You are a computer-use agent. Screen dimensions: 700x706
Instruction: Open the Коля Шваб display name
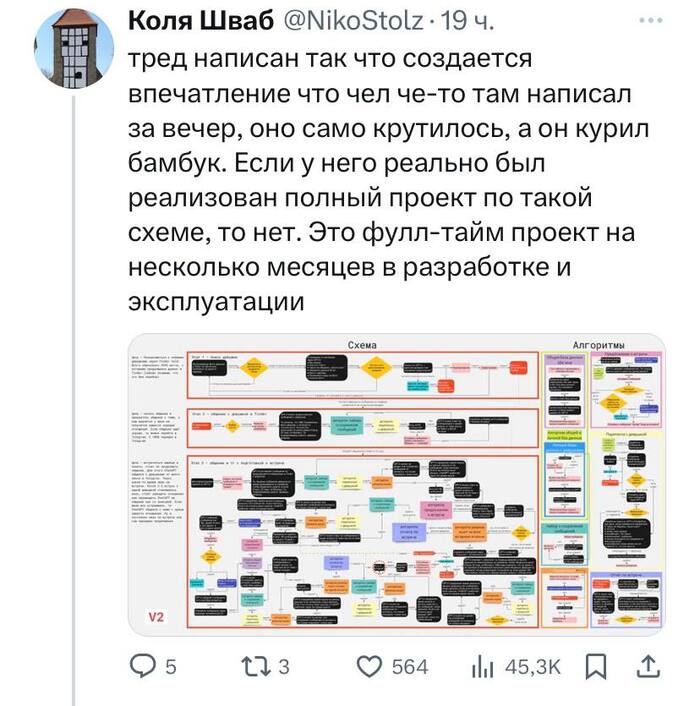[201, 21]
